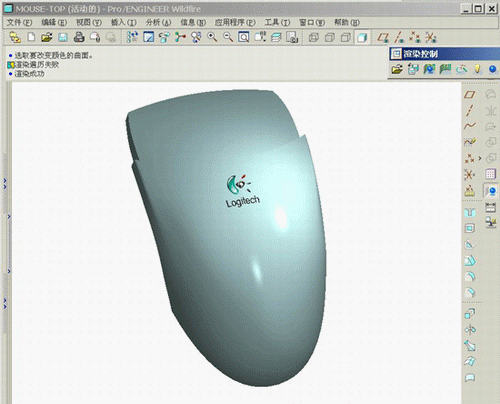500x404 pixels.
Task: Click the Logitech logo on the mouse model
Action: pos(242,191)
